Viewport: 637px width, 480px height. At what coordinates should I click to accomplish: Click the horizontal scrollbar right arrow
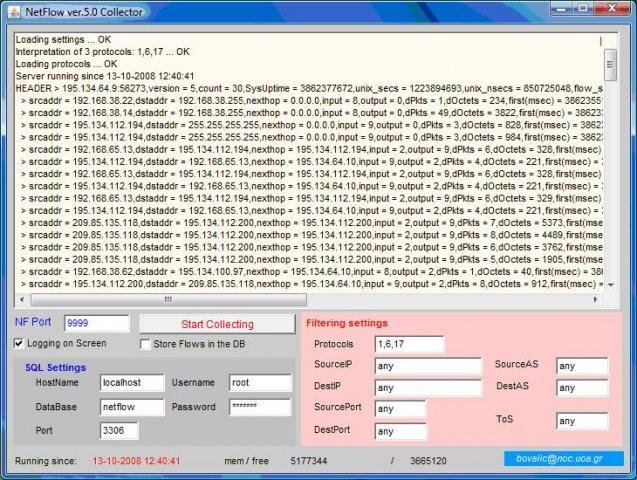click(596, 300)
